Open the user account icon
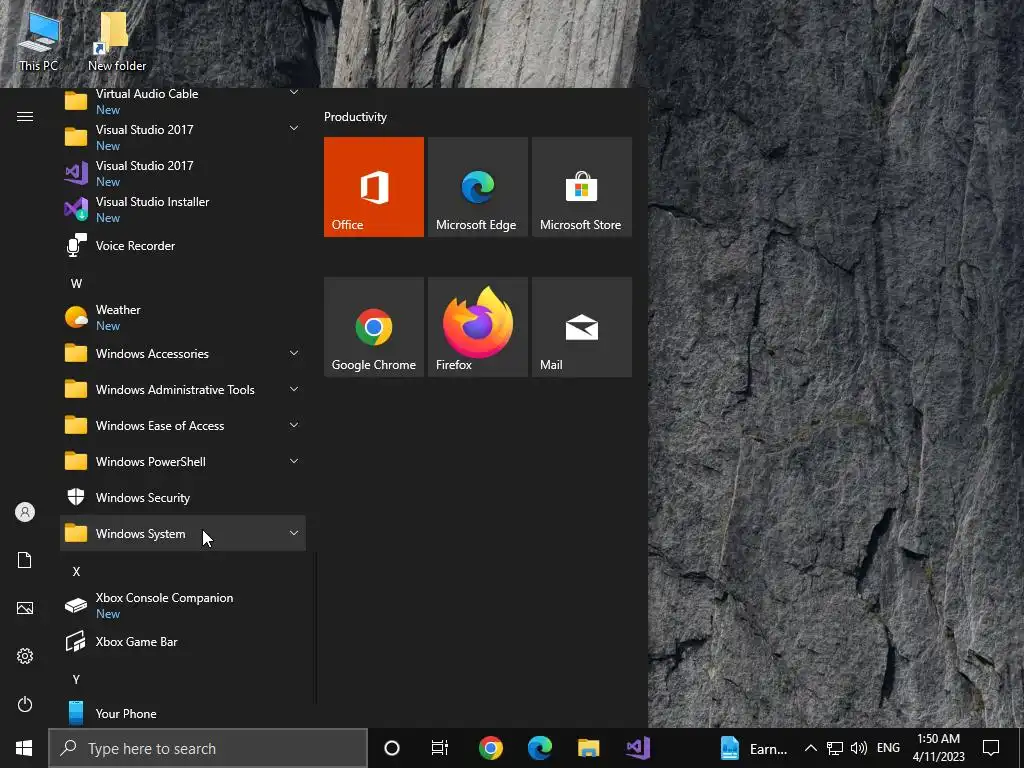 coord(25,512)
